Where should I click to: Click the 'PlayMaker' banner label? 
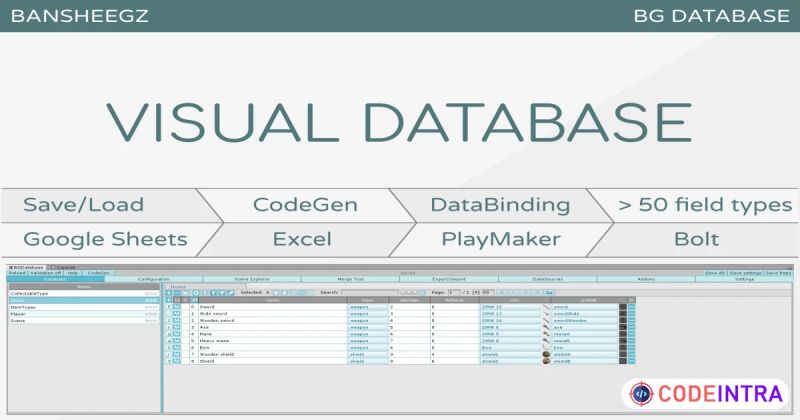tap(501, 239)
